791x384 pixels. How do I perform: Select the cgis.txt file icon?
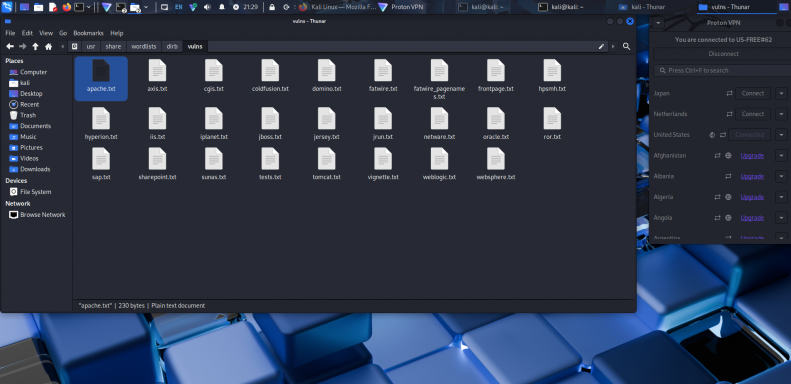214,71
